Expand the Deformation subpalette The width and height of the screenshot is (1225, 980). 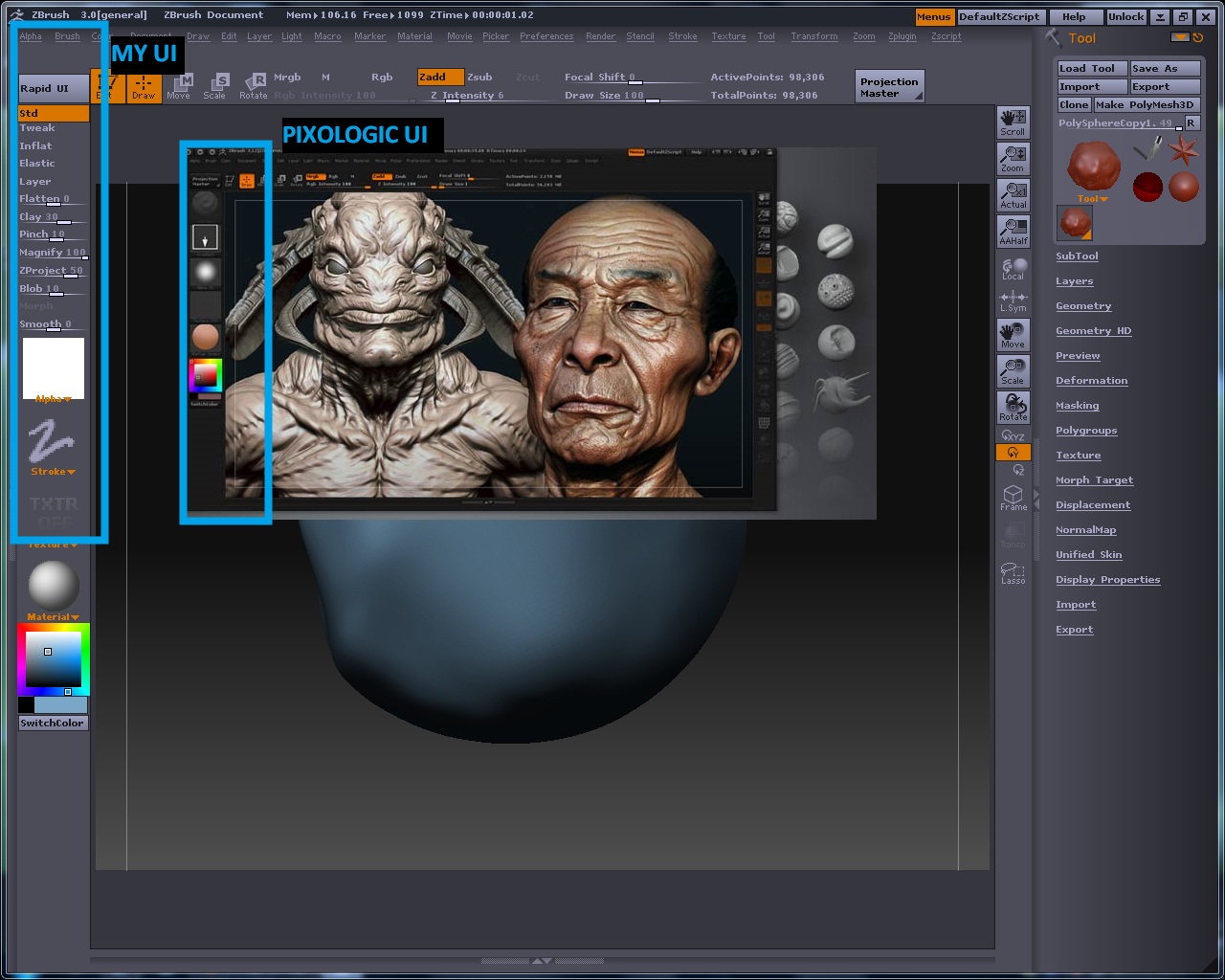[1091, 381]
